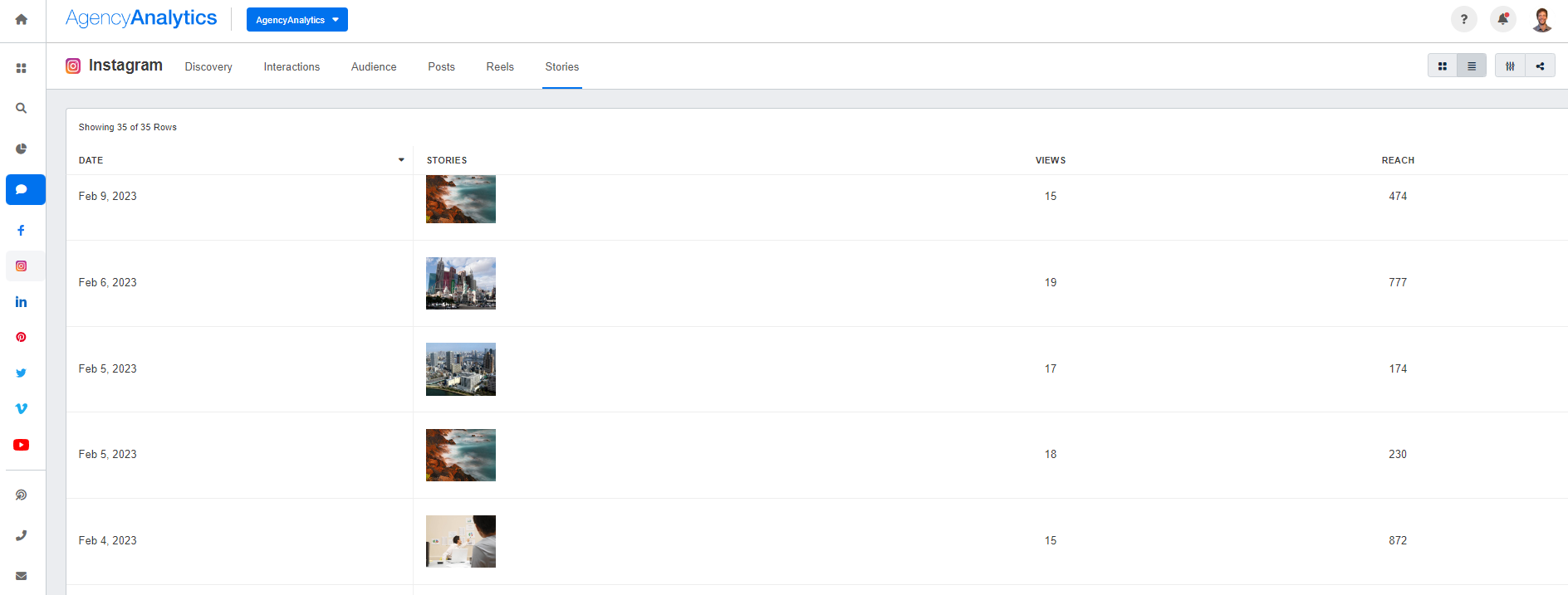The width and height of the screenshot is (1568, 595).
Task: Select the Pinterest sidebar icon
Action: pos(22,337)
